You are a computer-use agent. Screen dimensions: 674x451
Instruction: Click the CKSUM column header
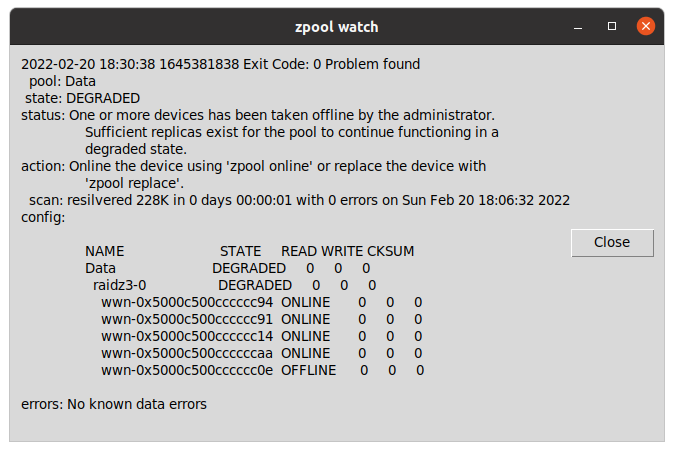(x=390, y=251)
